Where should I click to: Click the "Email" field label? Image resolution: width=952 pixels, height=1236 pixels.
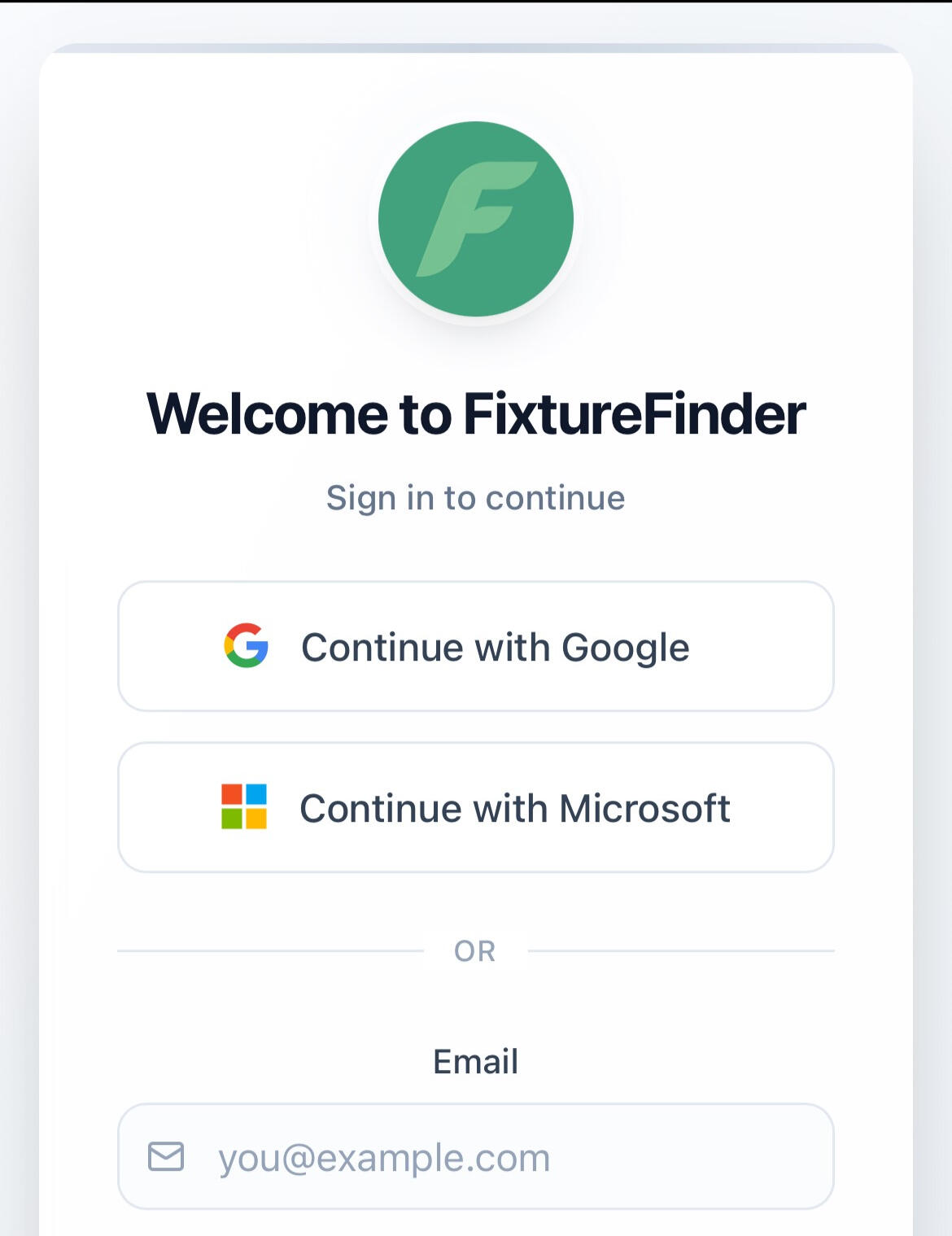(x=475, y=1061)
